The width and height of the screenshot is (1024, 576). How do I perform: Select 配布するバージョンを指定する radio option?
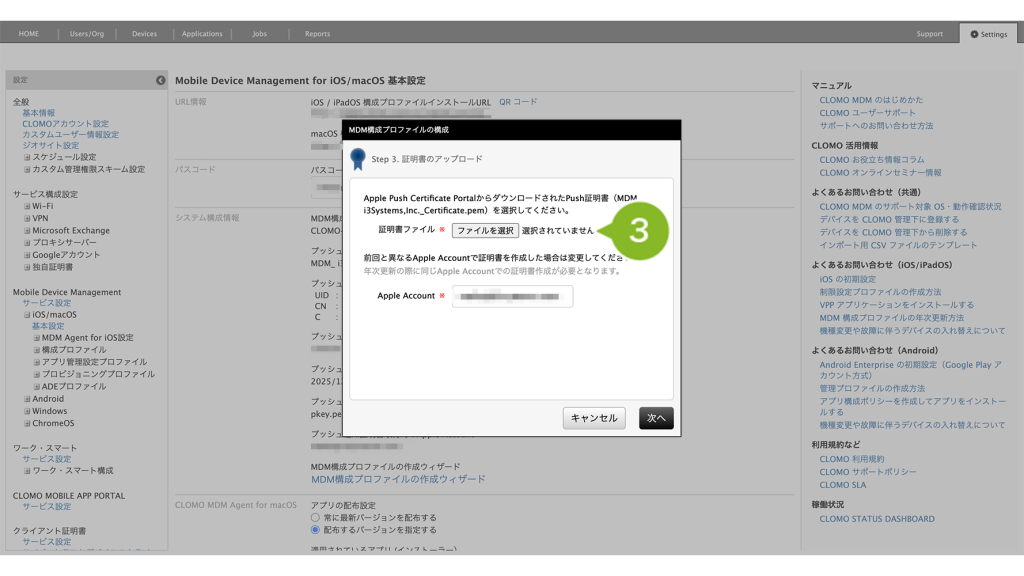[x=316, y=530]
